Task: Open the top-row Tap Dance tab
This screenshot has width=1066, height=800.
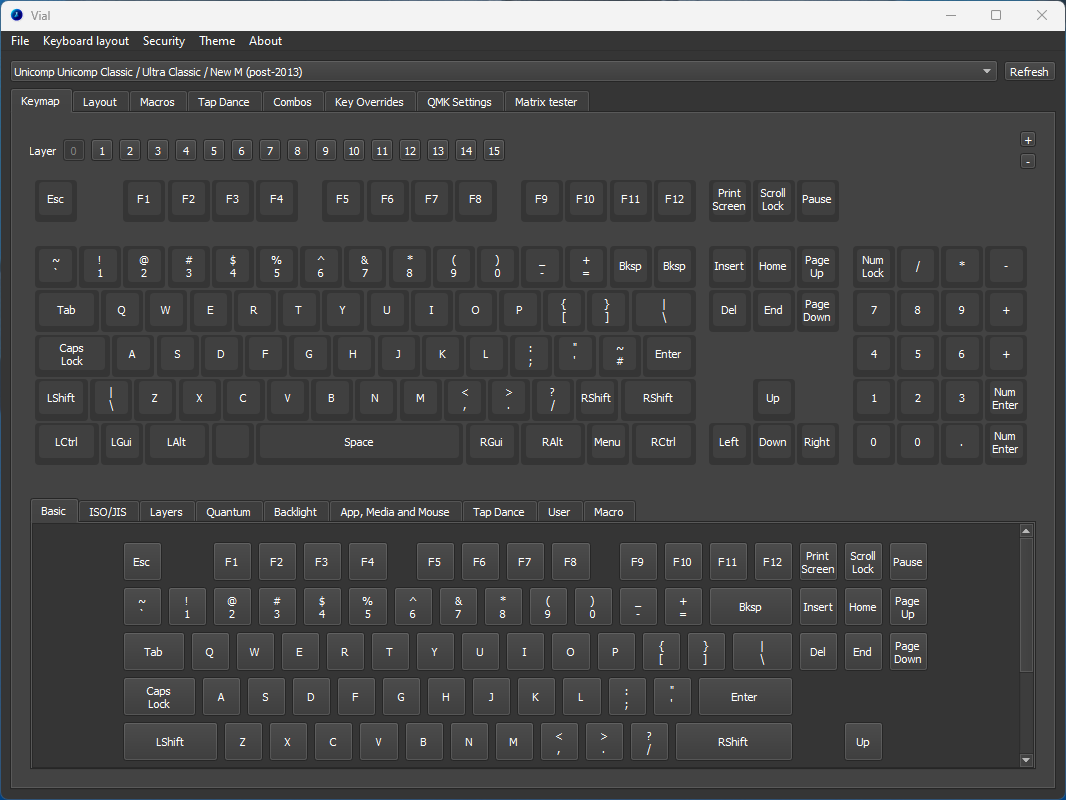Action: tap(224, 102)
